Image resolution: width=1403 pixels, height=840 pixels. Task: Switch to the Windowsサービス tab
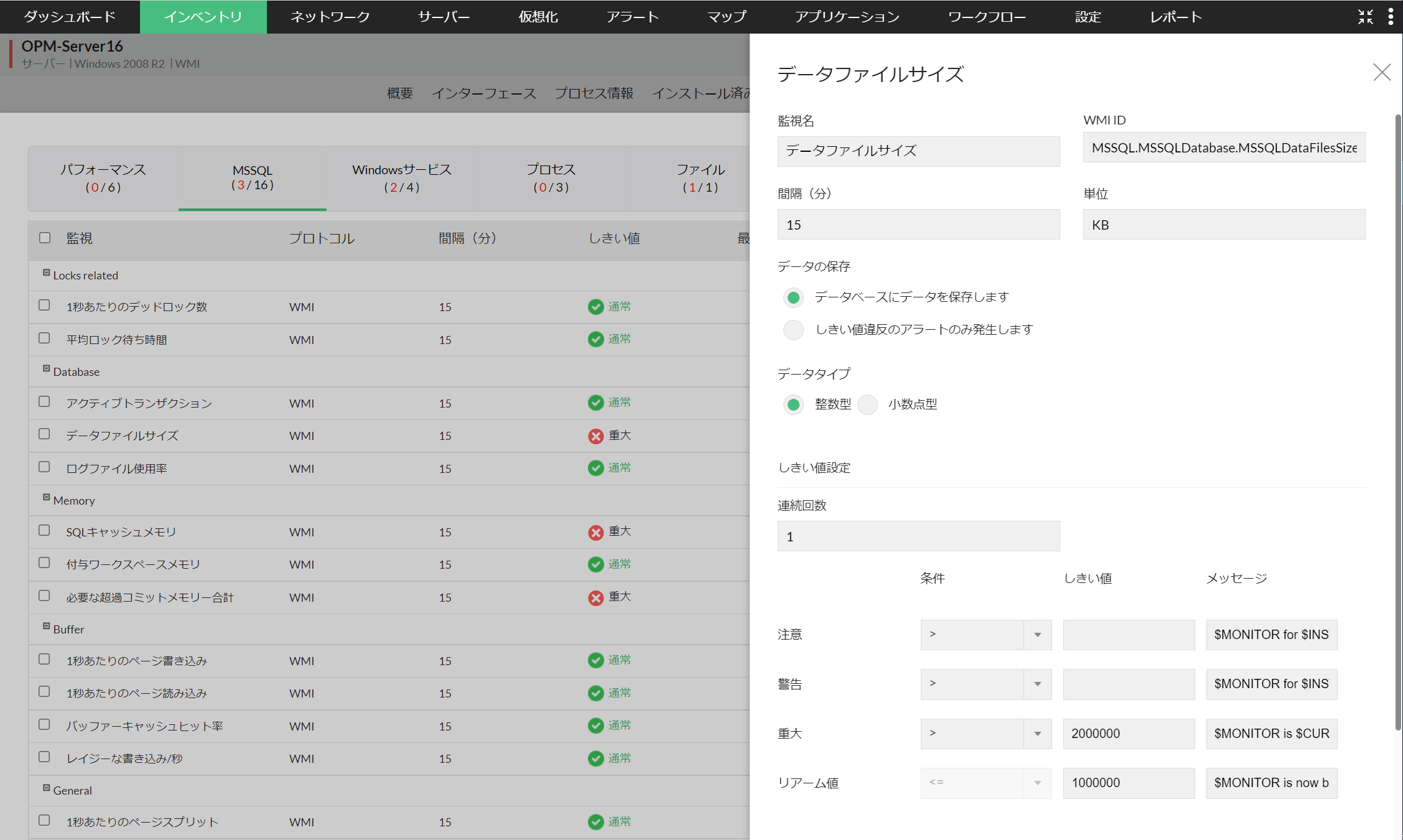[401, 177]
